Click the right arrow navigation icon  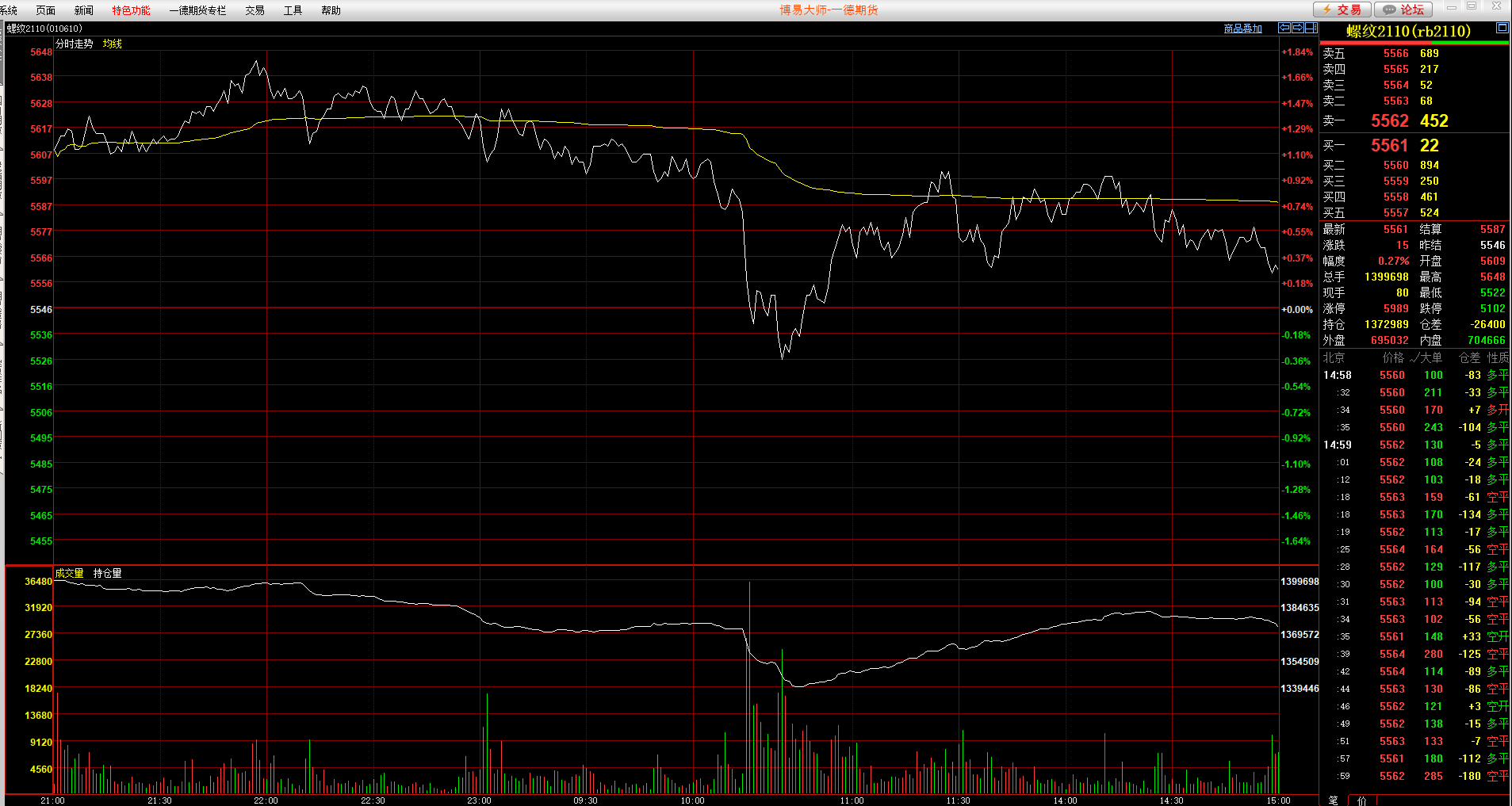tap(1297, 28)
